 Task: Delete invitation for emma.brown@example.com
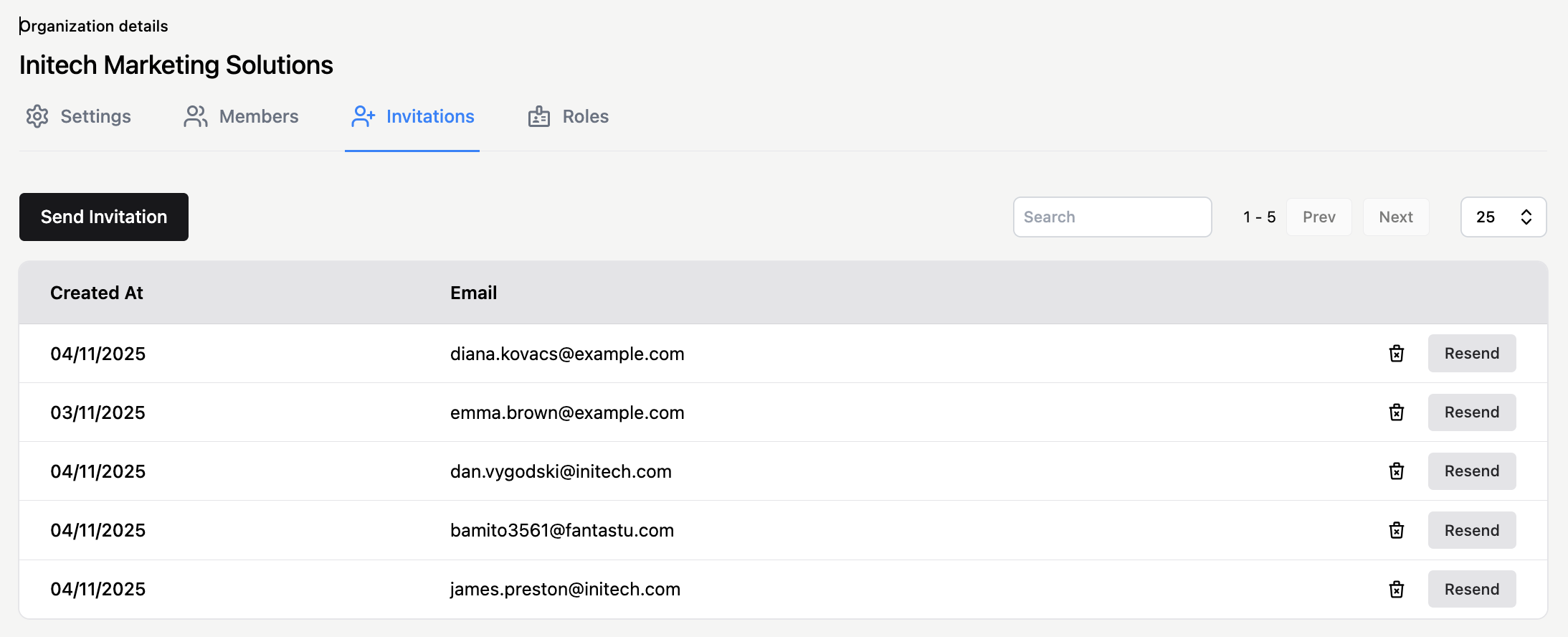1396,412
